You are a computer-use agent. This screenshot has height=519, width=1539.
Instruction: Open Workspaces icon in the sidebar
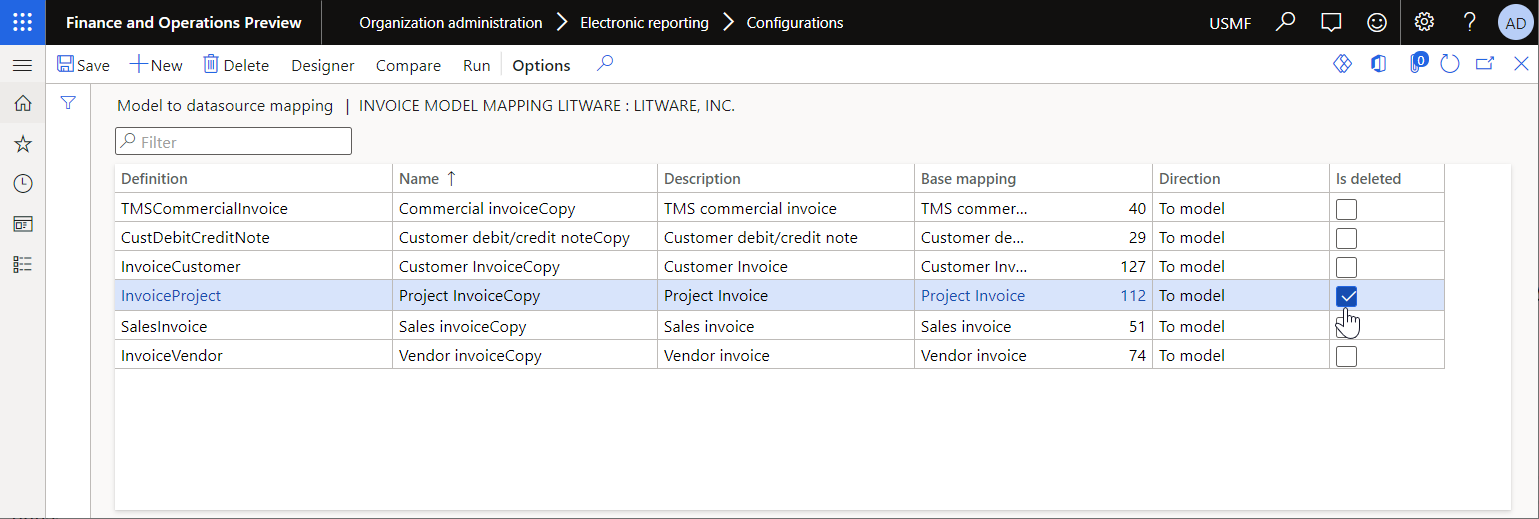coord(22,224)
